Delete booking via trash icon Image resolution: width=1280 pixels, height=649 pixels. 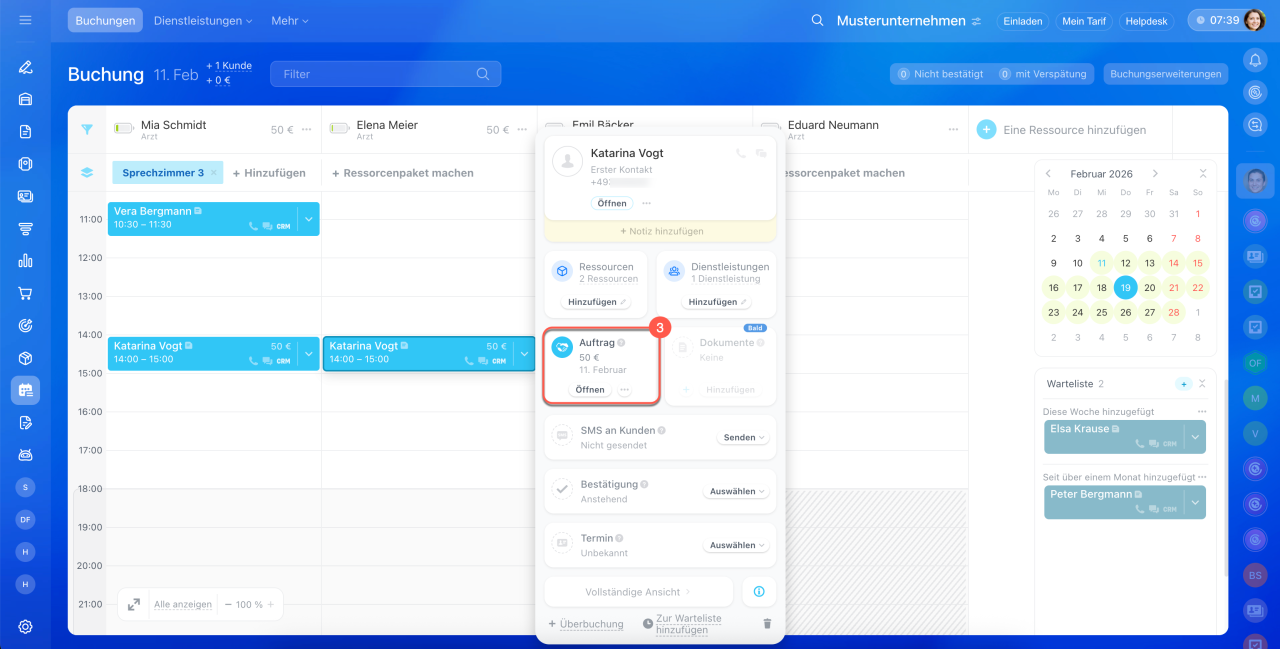(767, 624)
